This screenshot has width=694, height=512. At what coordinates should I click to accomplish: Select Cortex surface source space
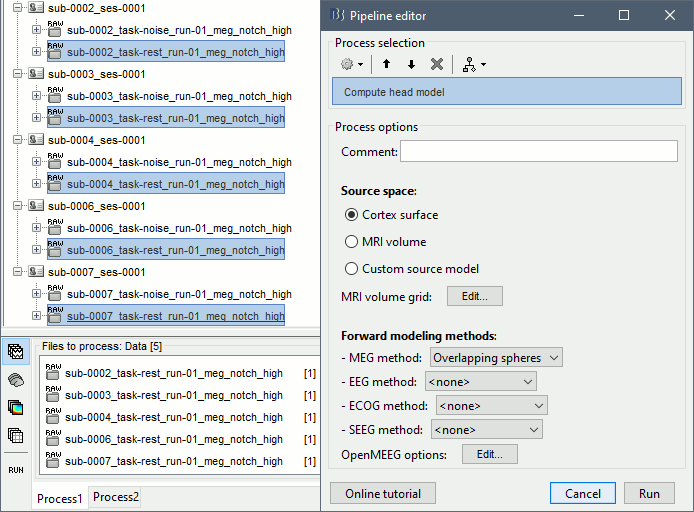pos(352,215)
